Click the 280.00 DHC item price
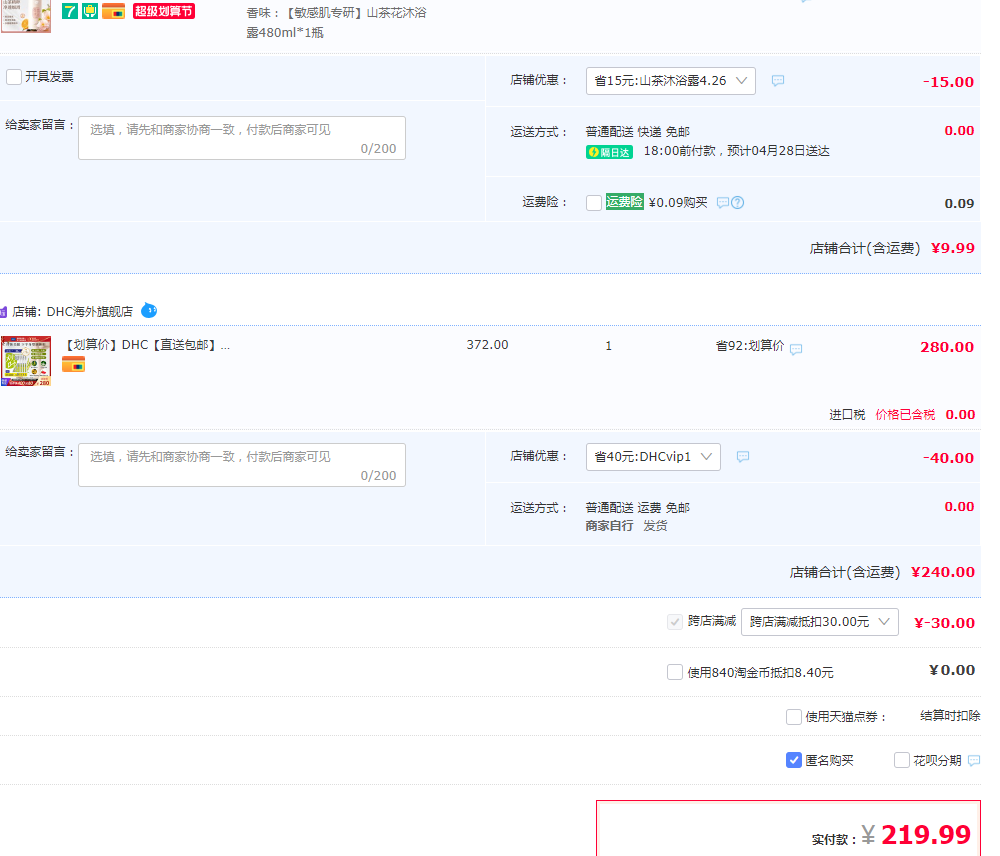The image size is (1000, 856). [947, 347]
